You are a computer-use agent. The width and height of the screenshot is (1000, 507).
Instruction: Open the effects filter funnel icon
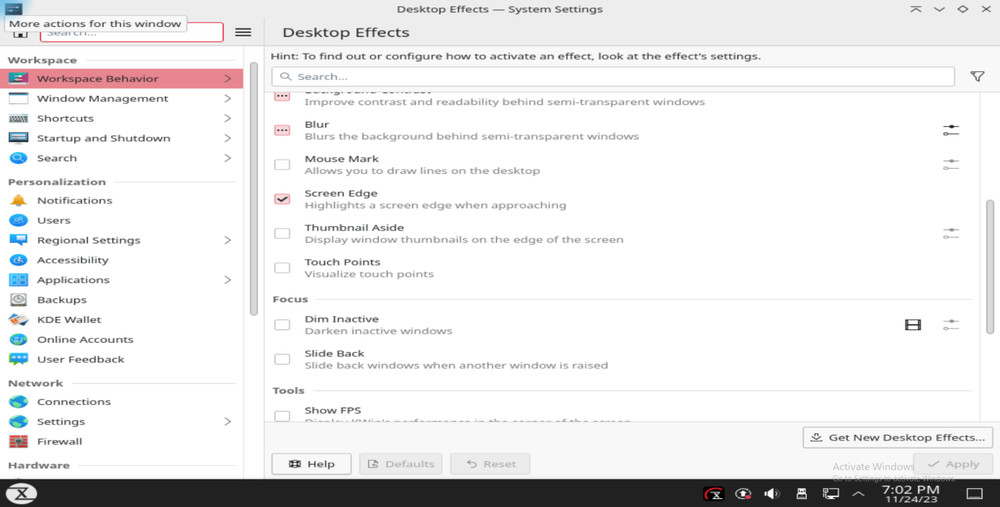pyautogui.click(x=977, y=77)
